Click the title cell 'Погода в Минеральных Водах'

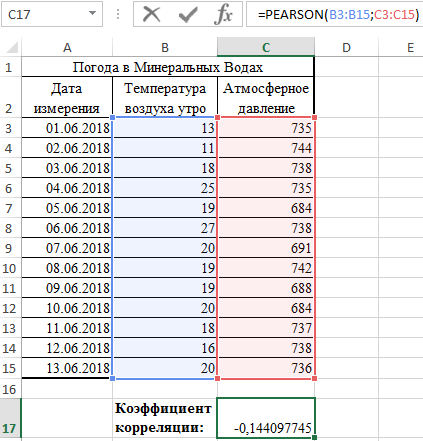click(168, 67)
